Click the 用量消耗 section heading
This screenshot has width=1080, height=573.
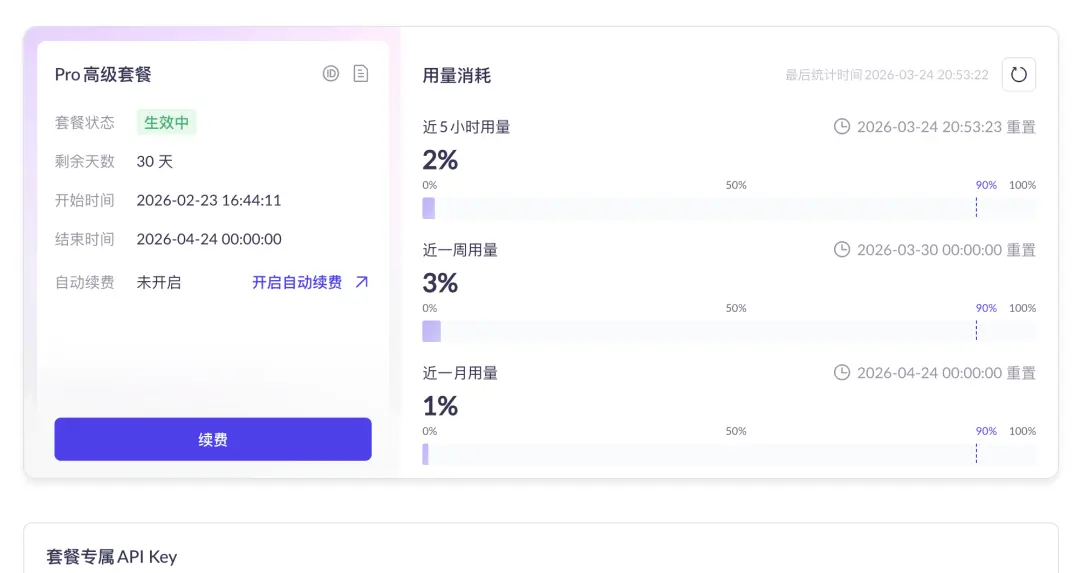tap(457, 76)
